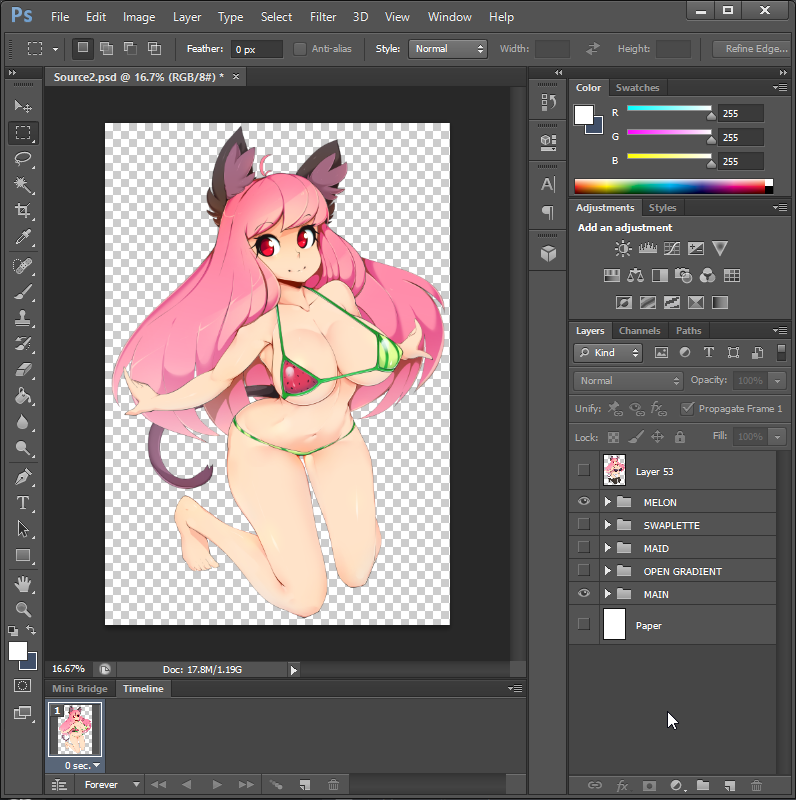The height and width of the screenshot is (800, 796).
Task: Select the Dodge tool
Action: (22, 448)
